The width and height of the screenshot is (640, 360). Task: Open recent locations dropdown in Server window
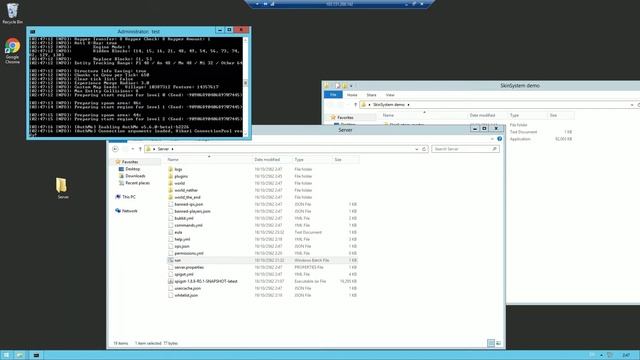(x=133, y=149)
